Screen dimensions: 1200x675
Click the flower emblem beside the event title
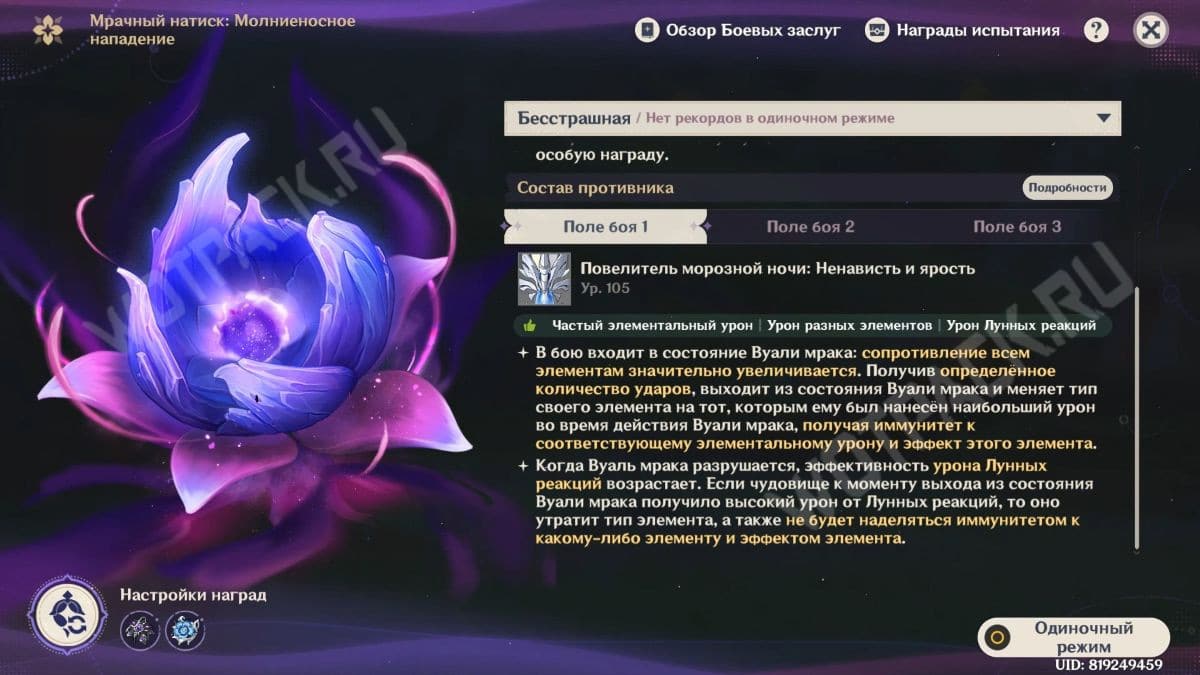point(47,30)
